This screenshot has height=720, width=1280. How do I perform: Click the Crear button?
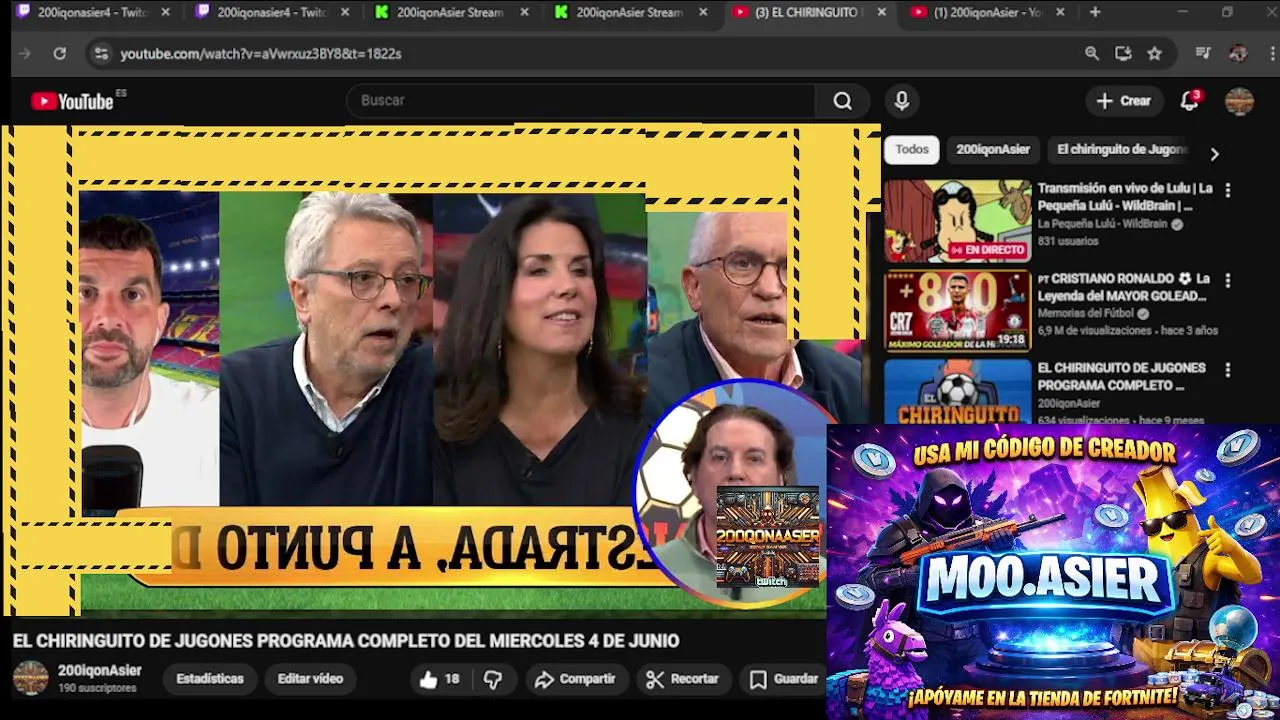coord(1123,101)
